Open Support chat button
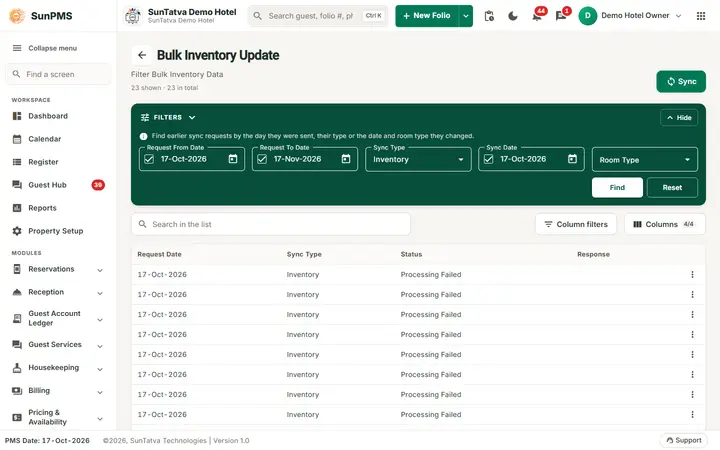 point(683,440)
